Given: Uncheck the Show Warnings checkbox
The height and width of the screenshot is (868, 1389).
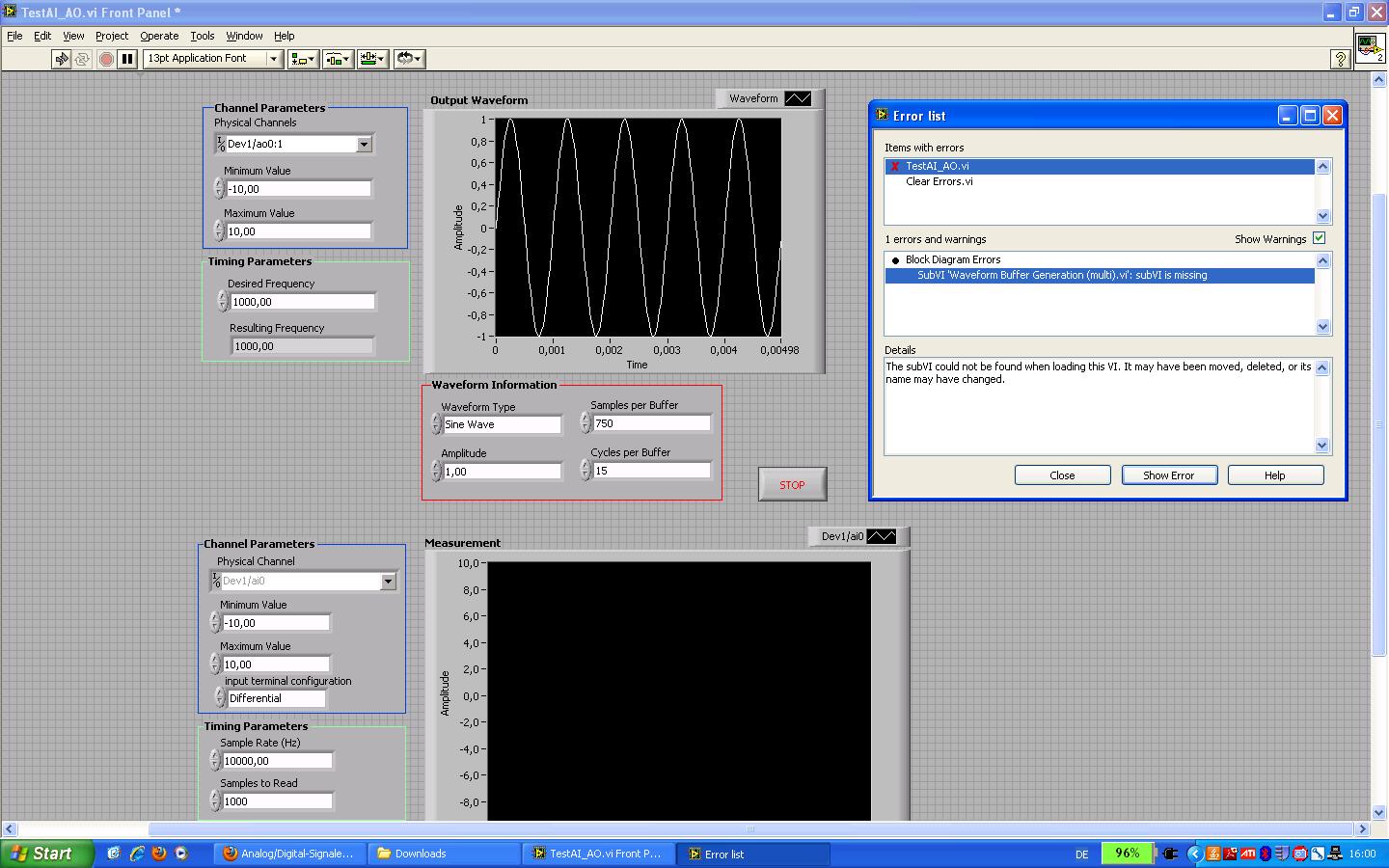Looking at the screenshot, I should [1319, 238].
